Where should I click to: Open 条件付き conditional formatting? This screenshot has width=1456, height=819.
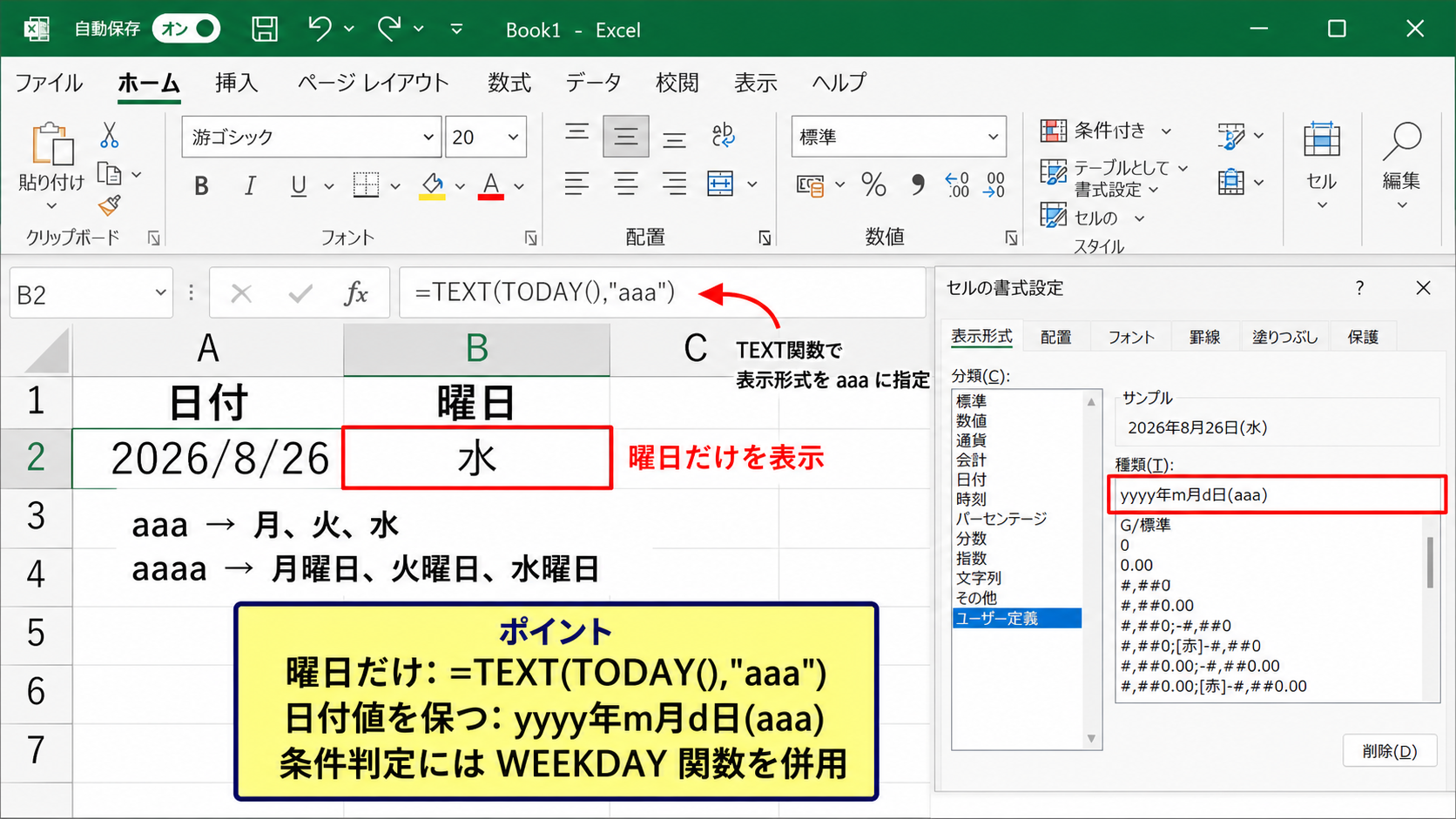[x=1106, y=131]
